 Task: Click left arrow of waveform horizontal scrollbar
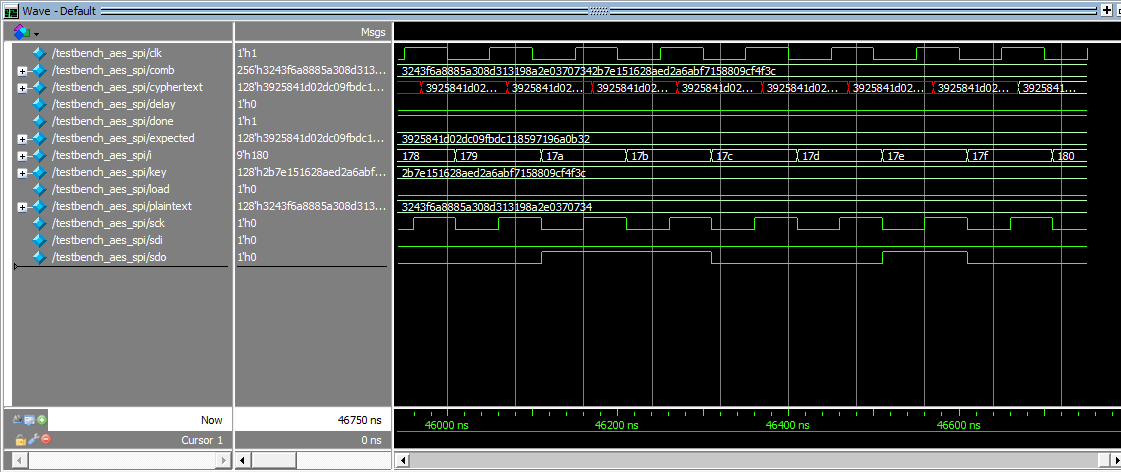pos(403,460)
